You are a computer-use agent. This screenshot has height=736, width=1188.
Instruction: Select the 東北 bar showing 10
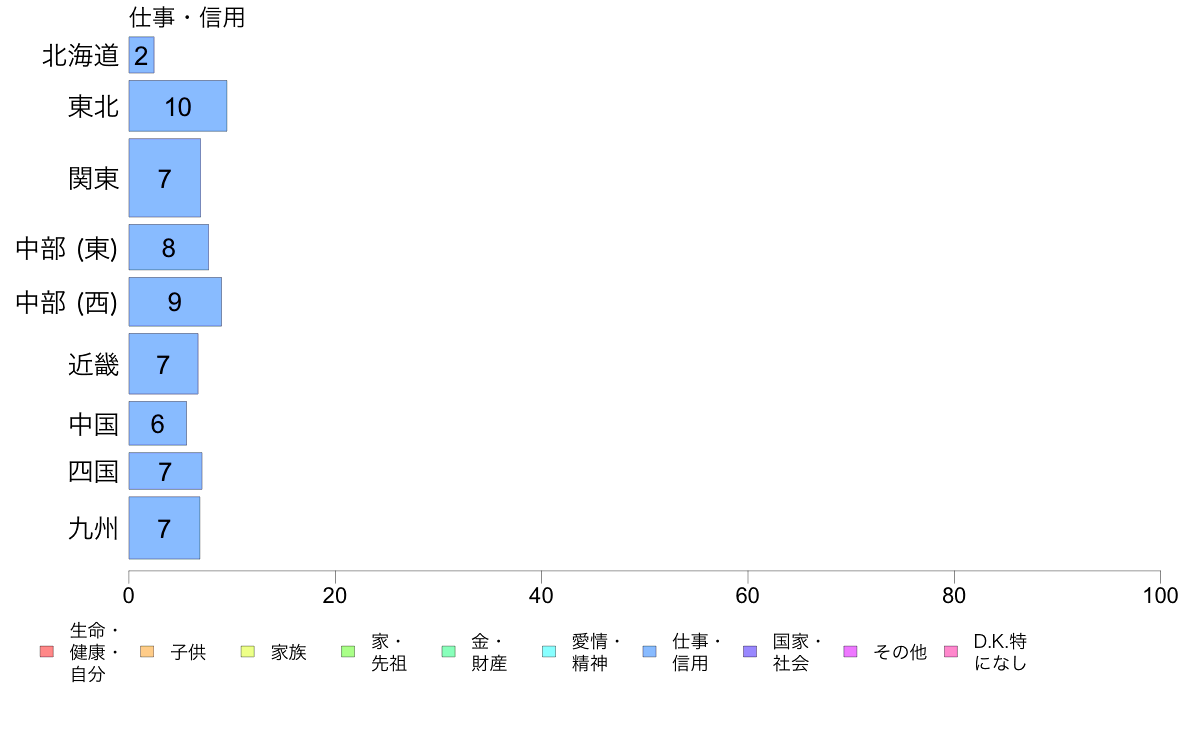pyautogui.click(x=178, y=106)
